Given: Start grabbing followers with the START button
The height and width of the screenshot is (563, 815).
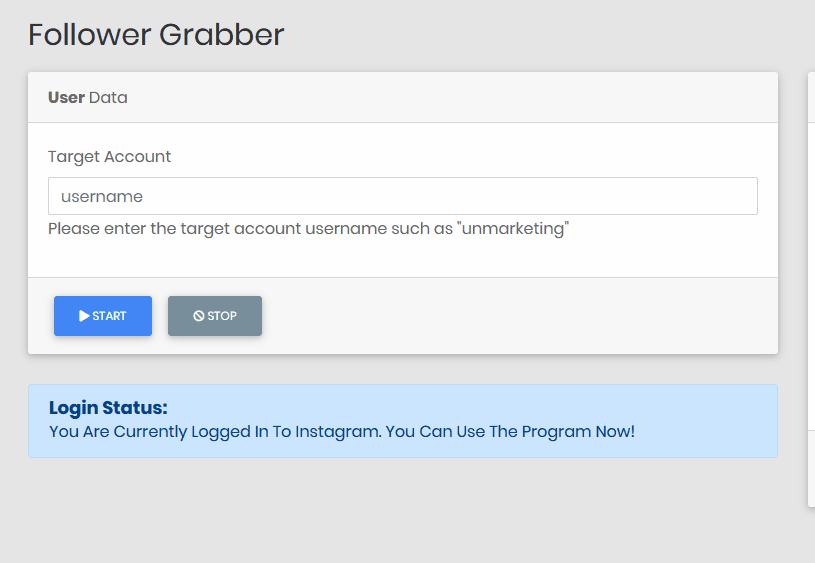Looking at the screenshot, I should [103, 316].
